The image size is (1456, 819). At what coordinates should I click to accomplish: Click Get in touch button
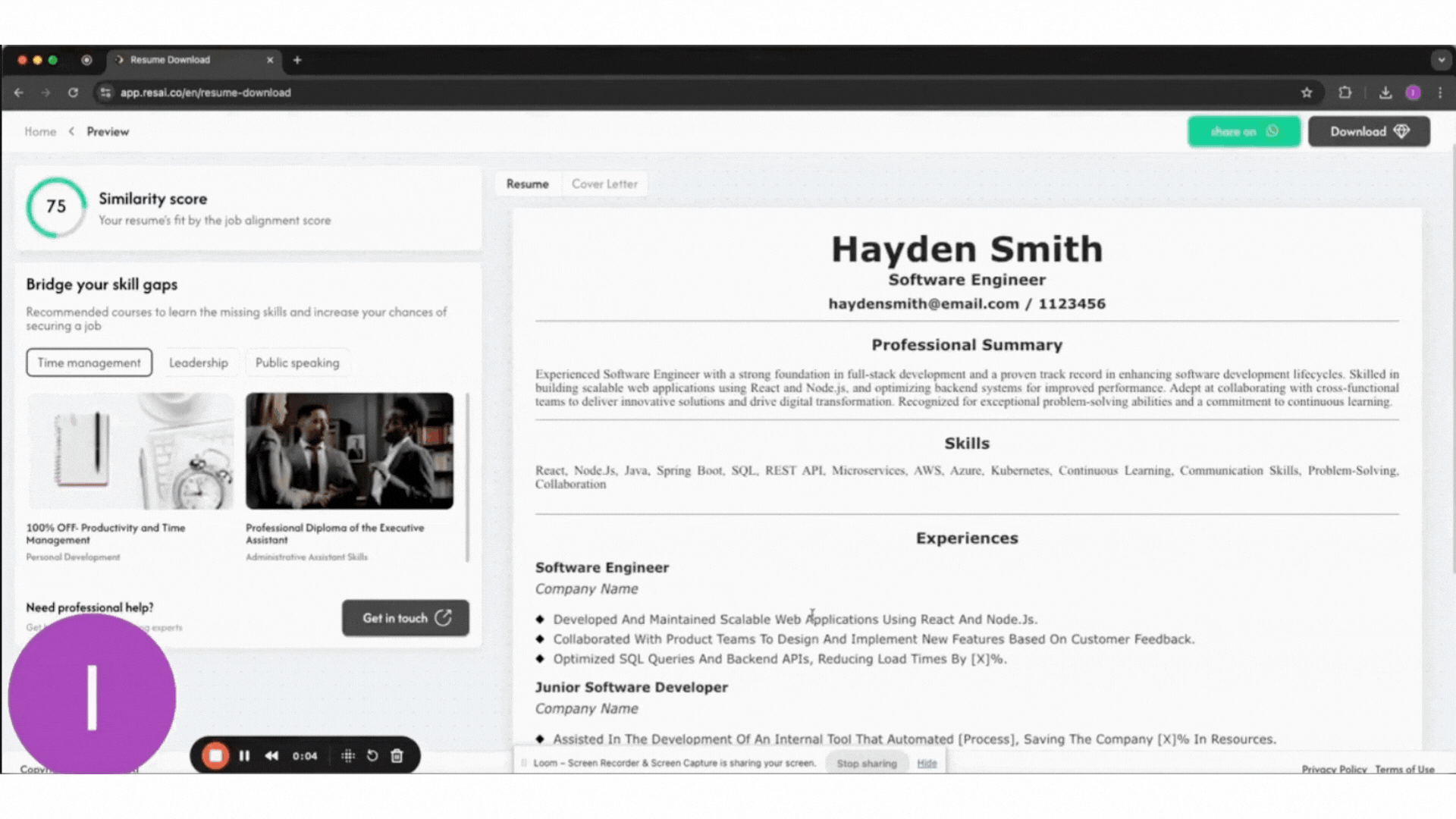point(405,618)
